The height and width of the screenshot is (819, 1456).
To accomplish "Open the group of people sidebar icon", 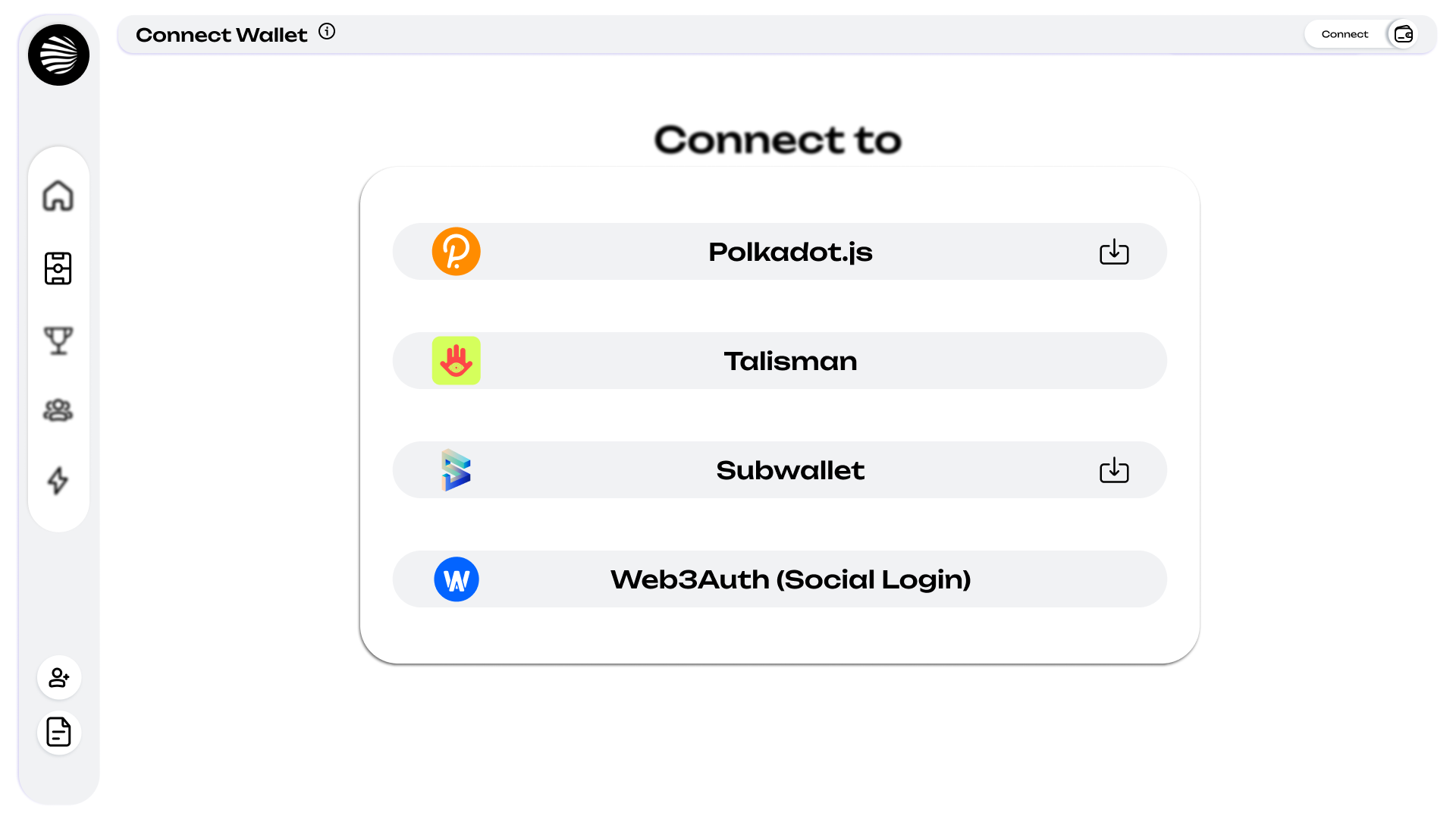I will [58, 410].
